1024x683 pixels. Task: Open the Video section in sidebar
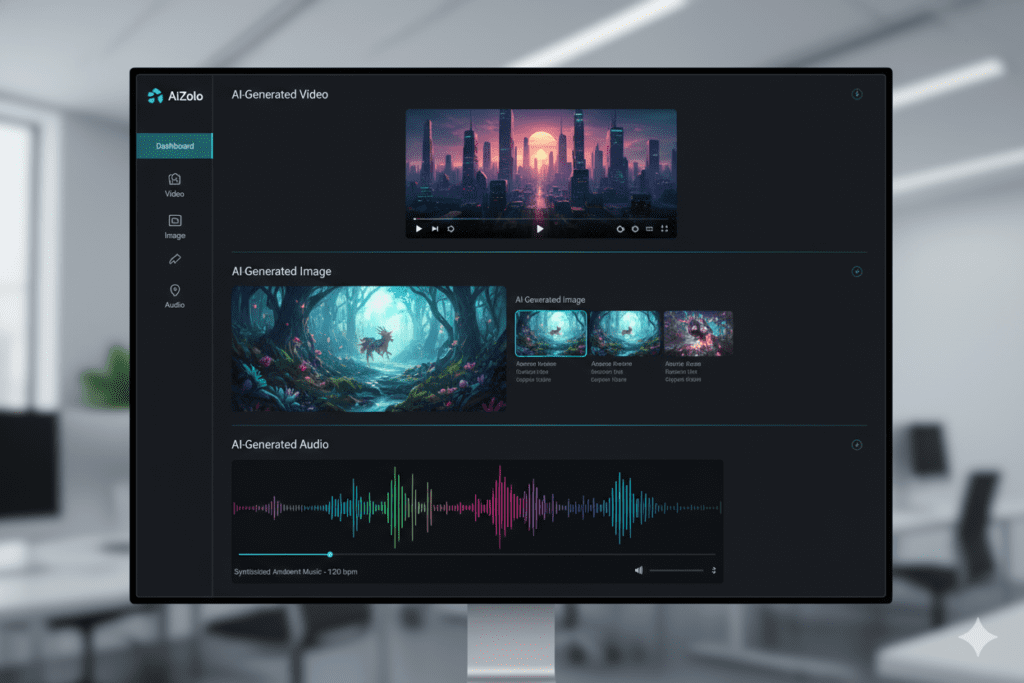click(175, 184)
